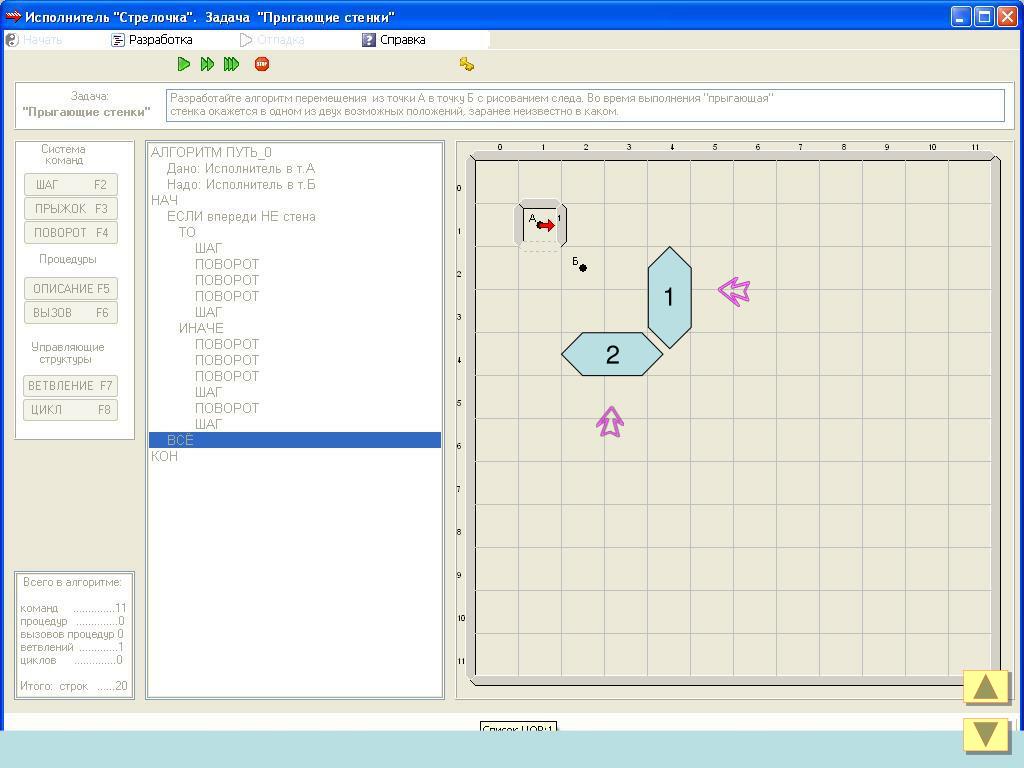1024x768 pixels.
Task: Click the triple-arrow fastest run icon
Action: (231, 64)
